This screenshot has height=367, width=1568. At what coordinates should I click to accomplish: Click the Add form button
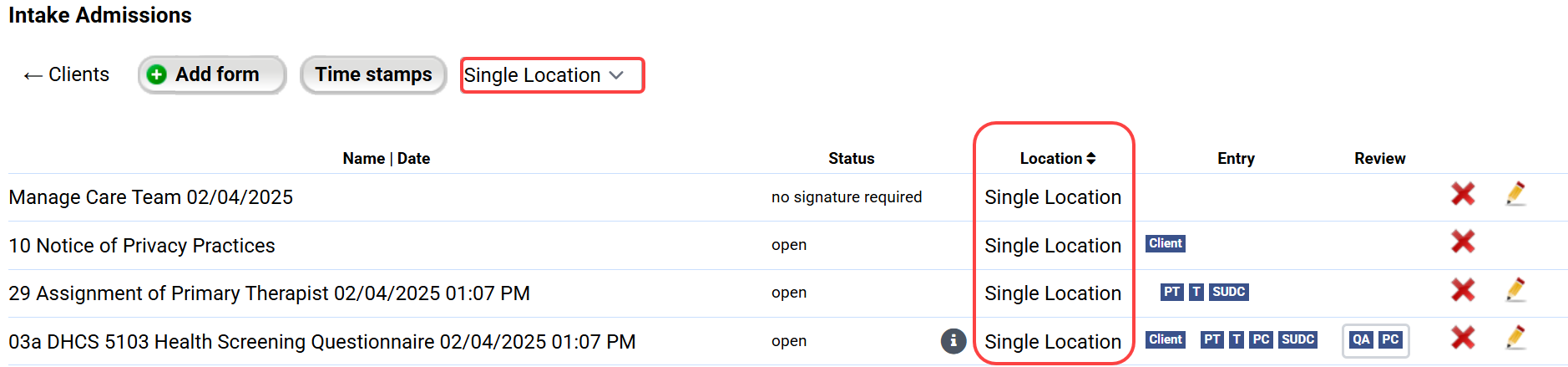[212, 74]
